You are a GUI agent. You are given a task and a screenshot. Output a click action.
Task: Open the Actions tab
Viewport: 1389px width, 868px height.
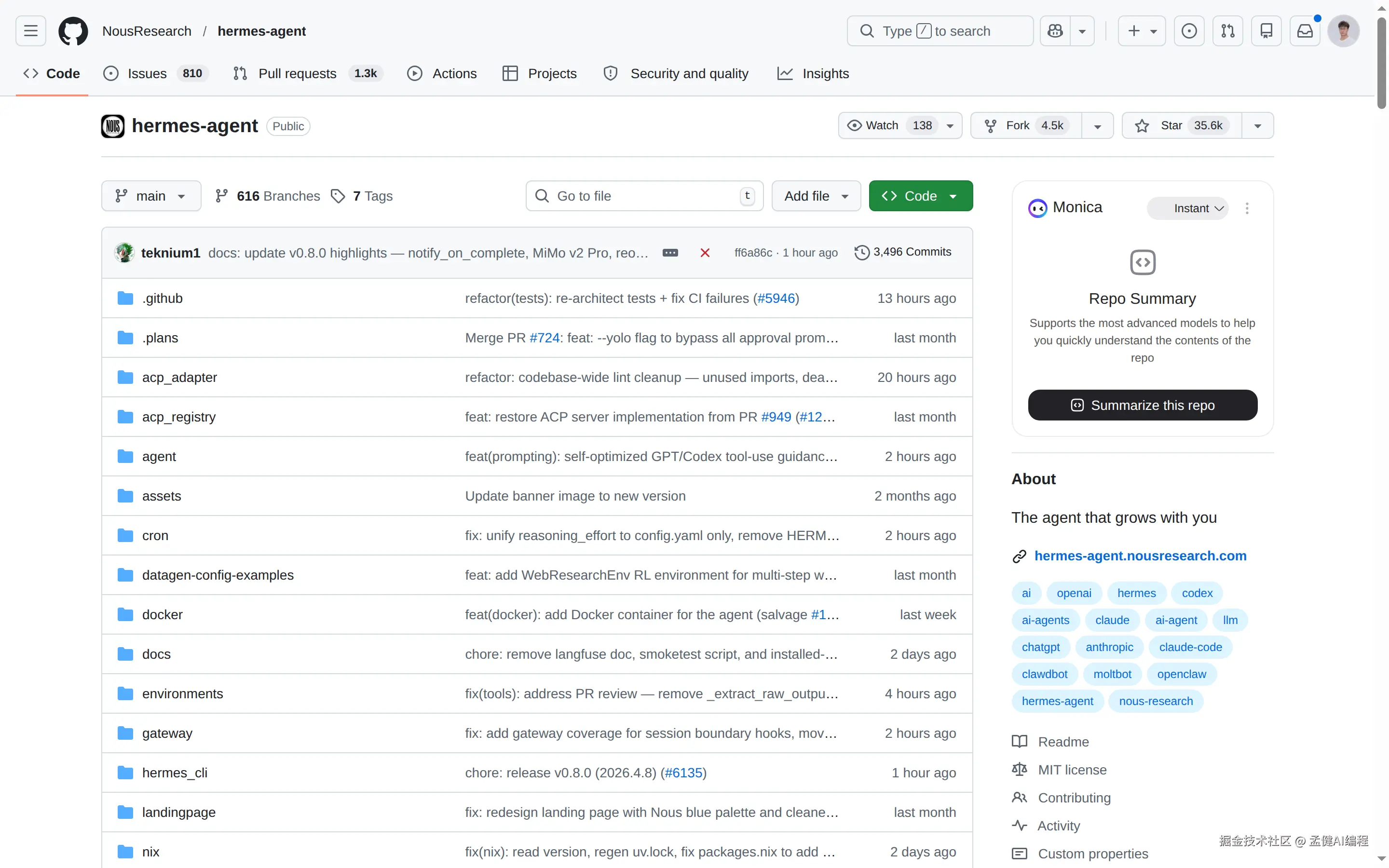pyautogui.click(x=441, y=73)
